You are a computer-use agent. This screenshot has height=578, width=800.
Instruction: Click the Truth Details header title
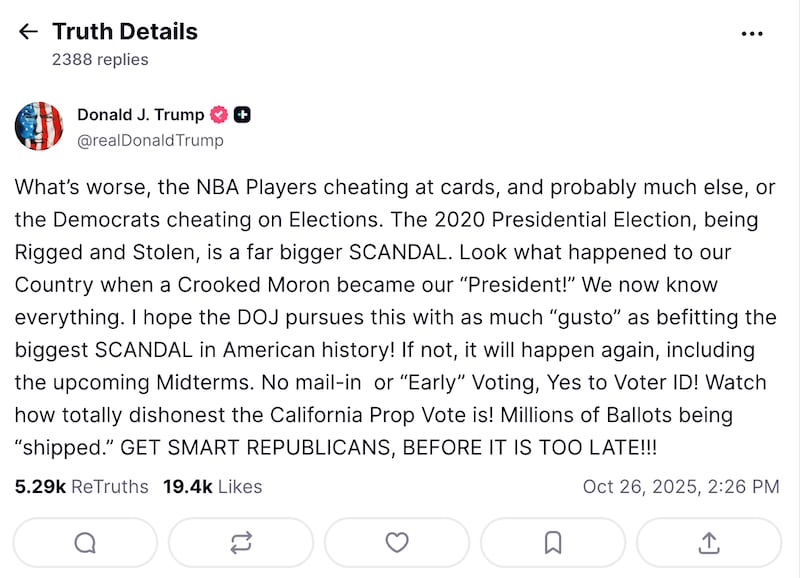[x=125, y=32]
